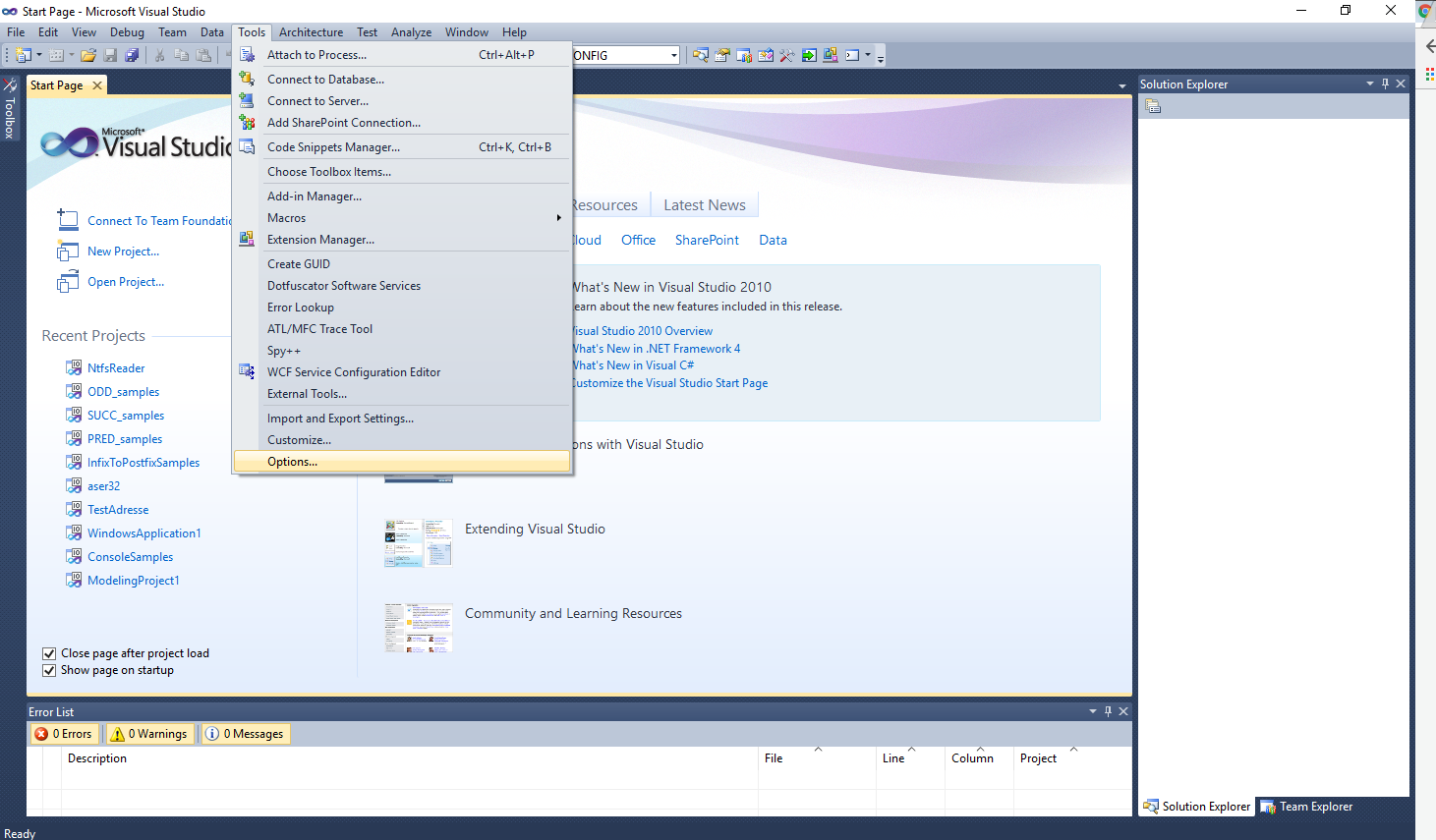The height and width of the screenshot is (840, 1436).
Task: Click the auto-hide pin icon on Error List
Action: point(1108,711)
